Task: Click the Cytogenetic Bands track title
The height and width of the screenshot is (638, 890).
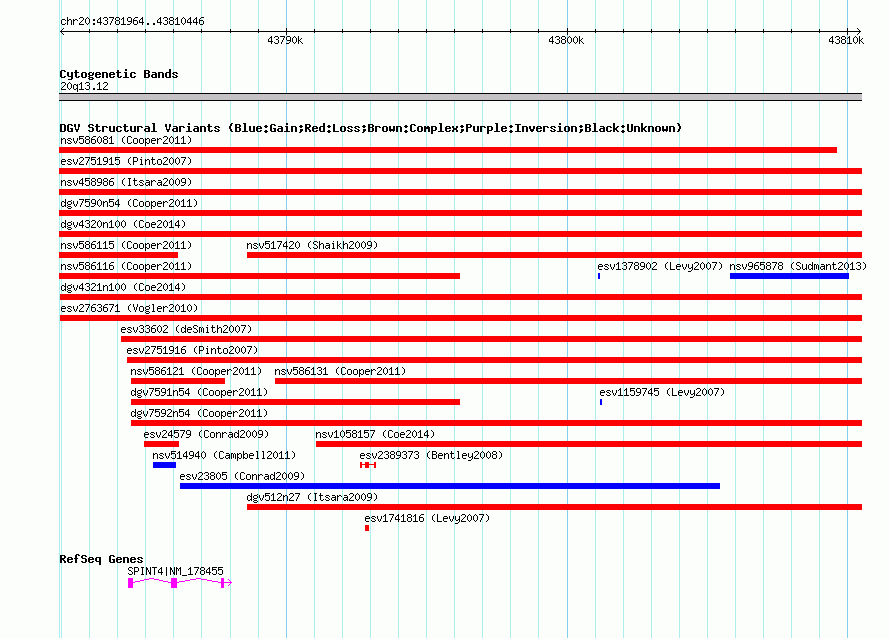Action: 119,74
